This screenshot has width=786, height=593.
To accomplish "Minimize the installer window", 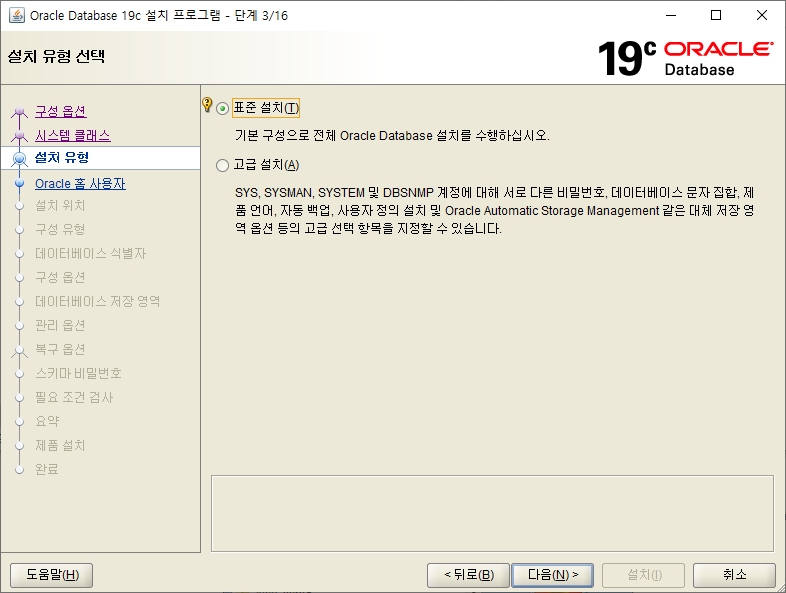I will click(x=671, y=16).
